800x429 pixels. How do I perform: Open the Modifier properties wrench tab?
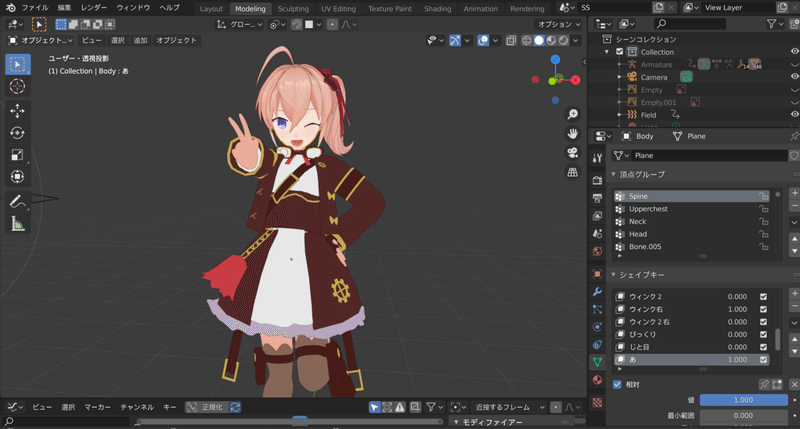(x=597, y=292)
